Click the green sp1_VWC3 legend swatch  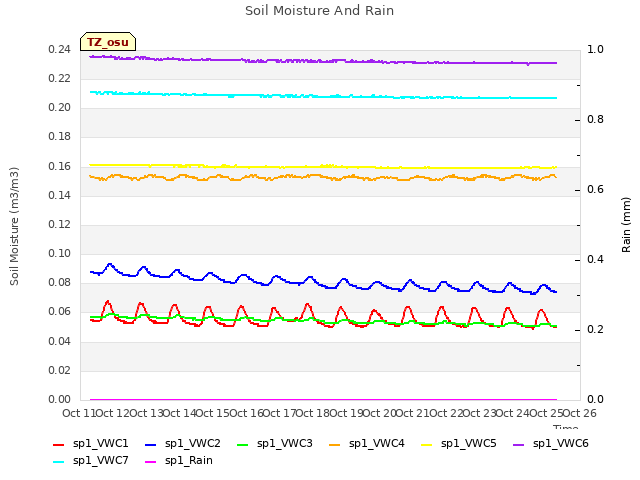(x=243, y=444)
